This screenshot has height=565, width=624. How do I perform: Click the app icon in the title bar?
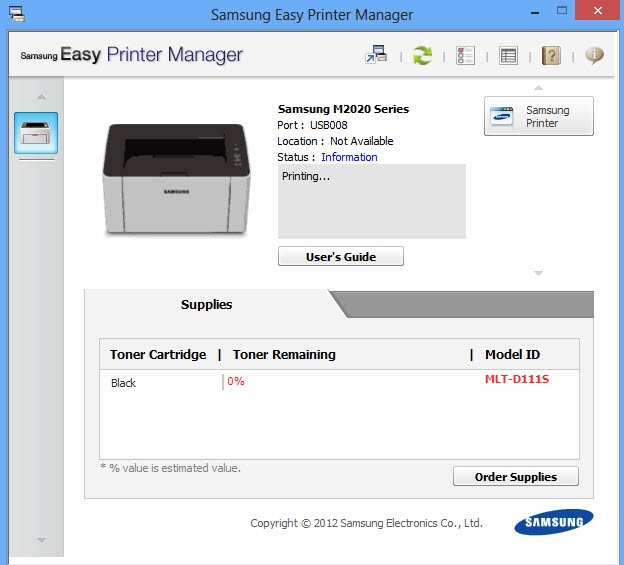pos(17,14)
